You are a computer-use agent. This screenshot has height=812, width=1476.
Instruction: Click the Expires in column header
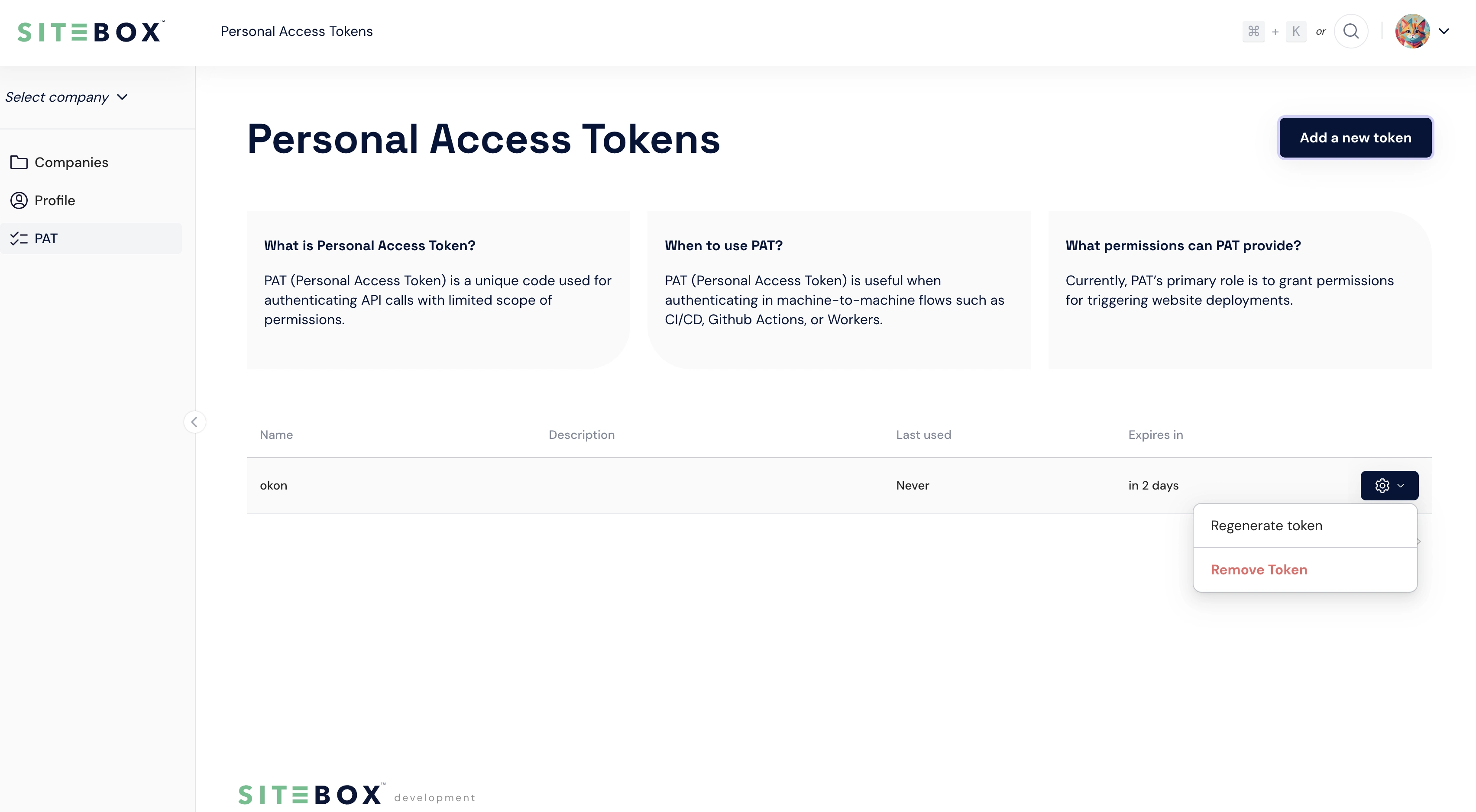(x=1156, y=435)
